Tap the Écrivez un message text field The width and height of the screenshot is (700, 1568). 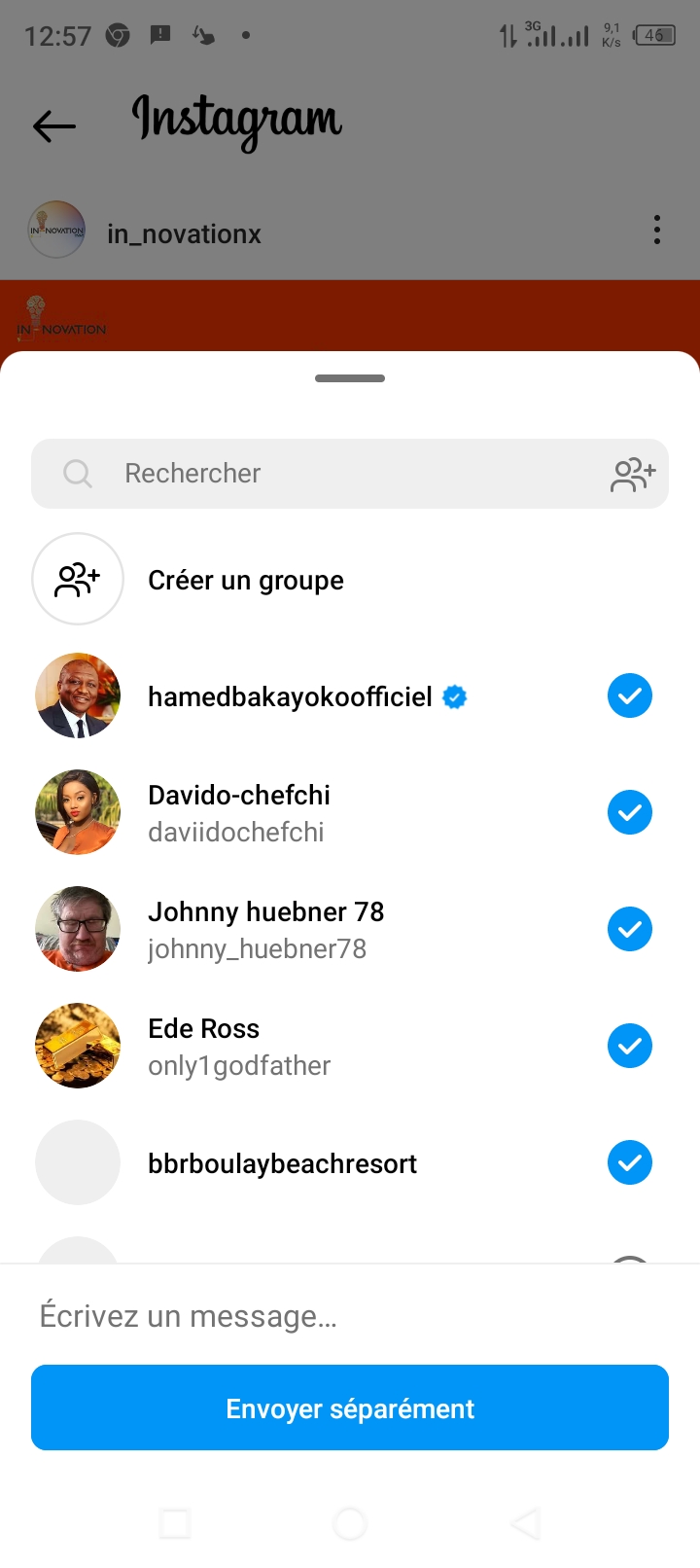[x=350, y=1316]
